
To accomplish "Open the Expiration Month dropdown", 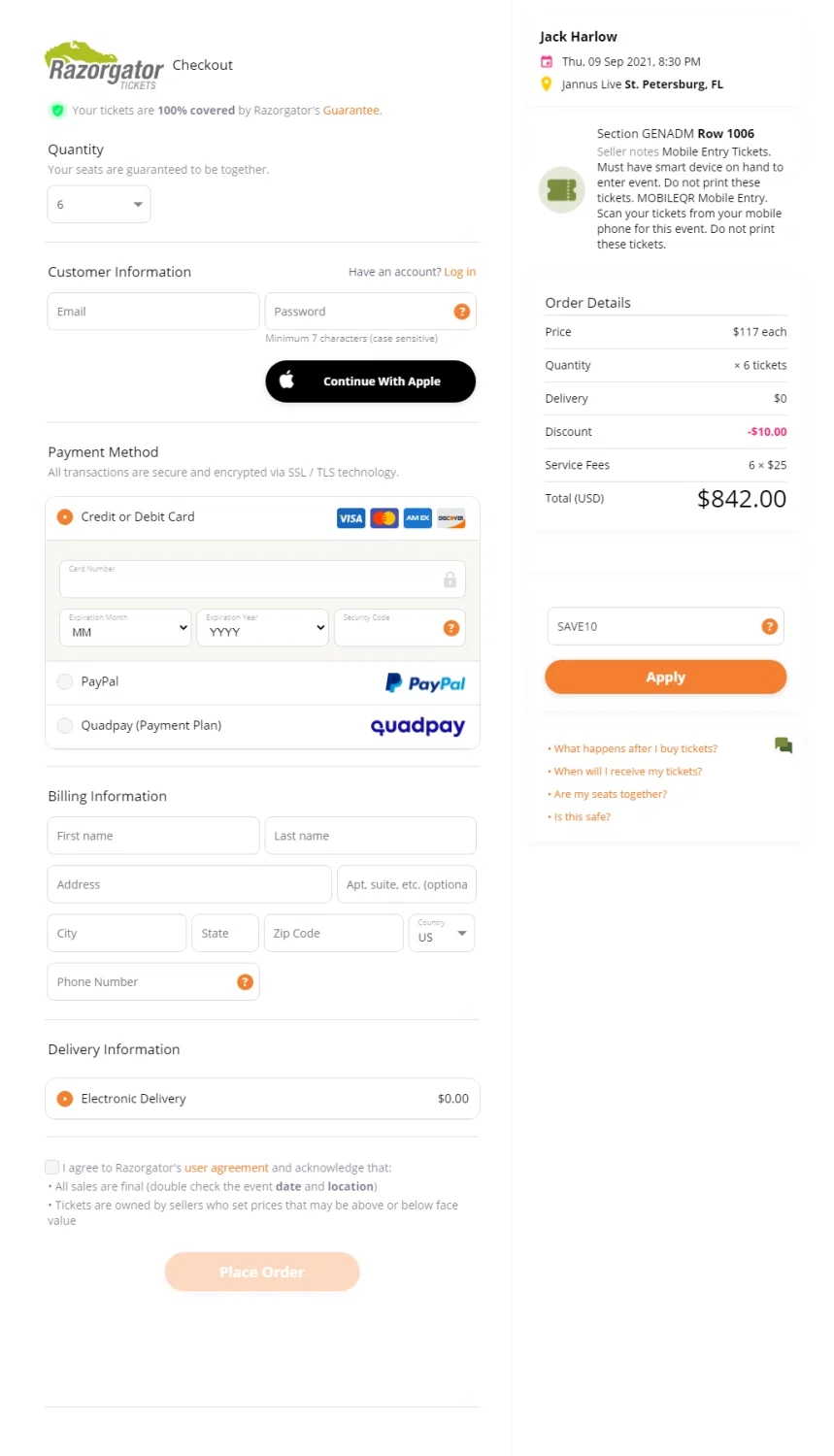I will pyautogui.click(x=126, y=627).
